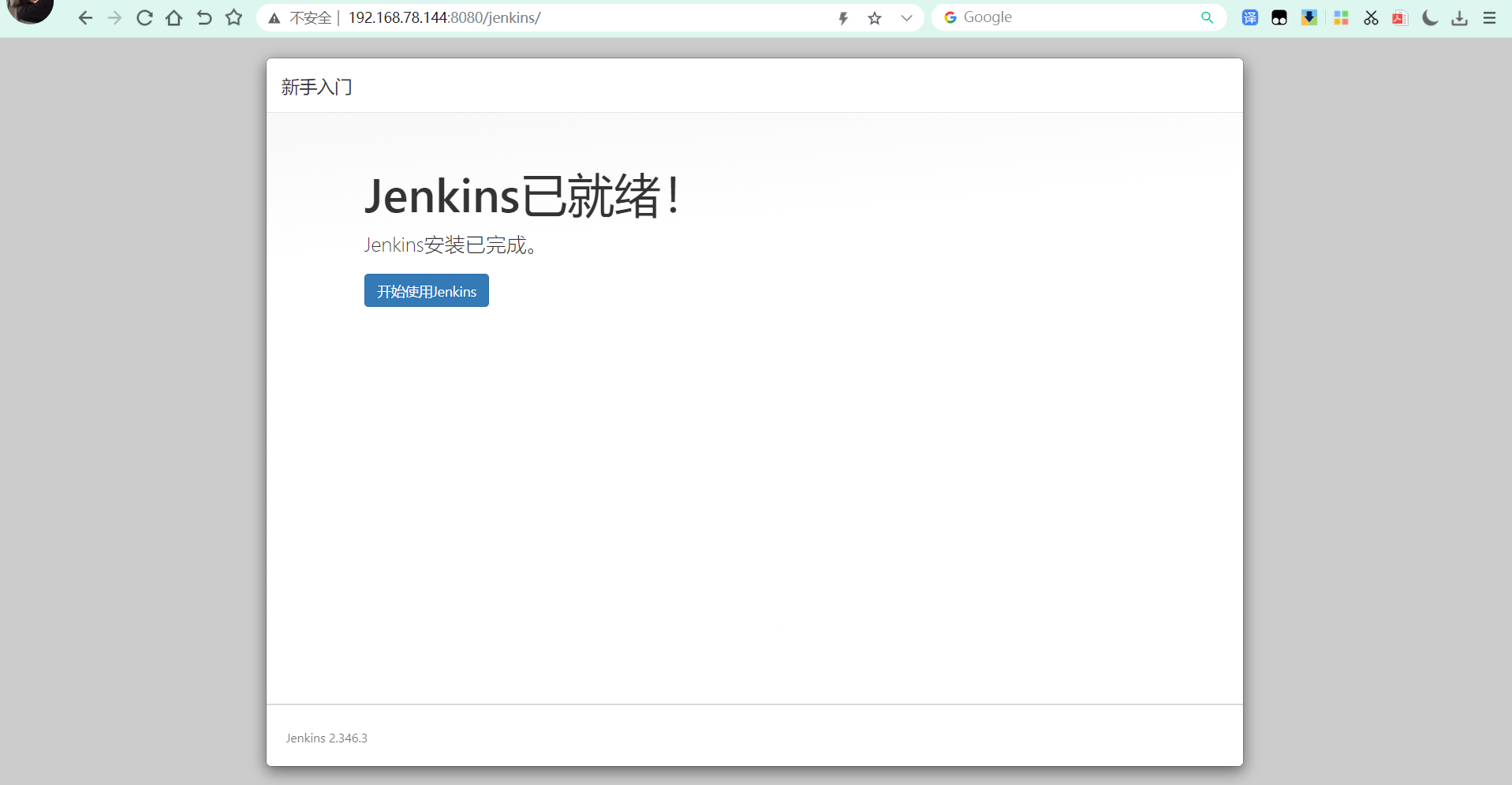Click the scissors screenshot tool icon

pos(1371,17)
